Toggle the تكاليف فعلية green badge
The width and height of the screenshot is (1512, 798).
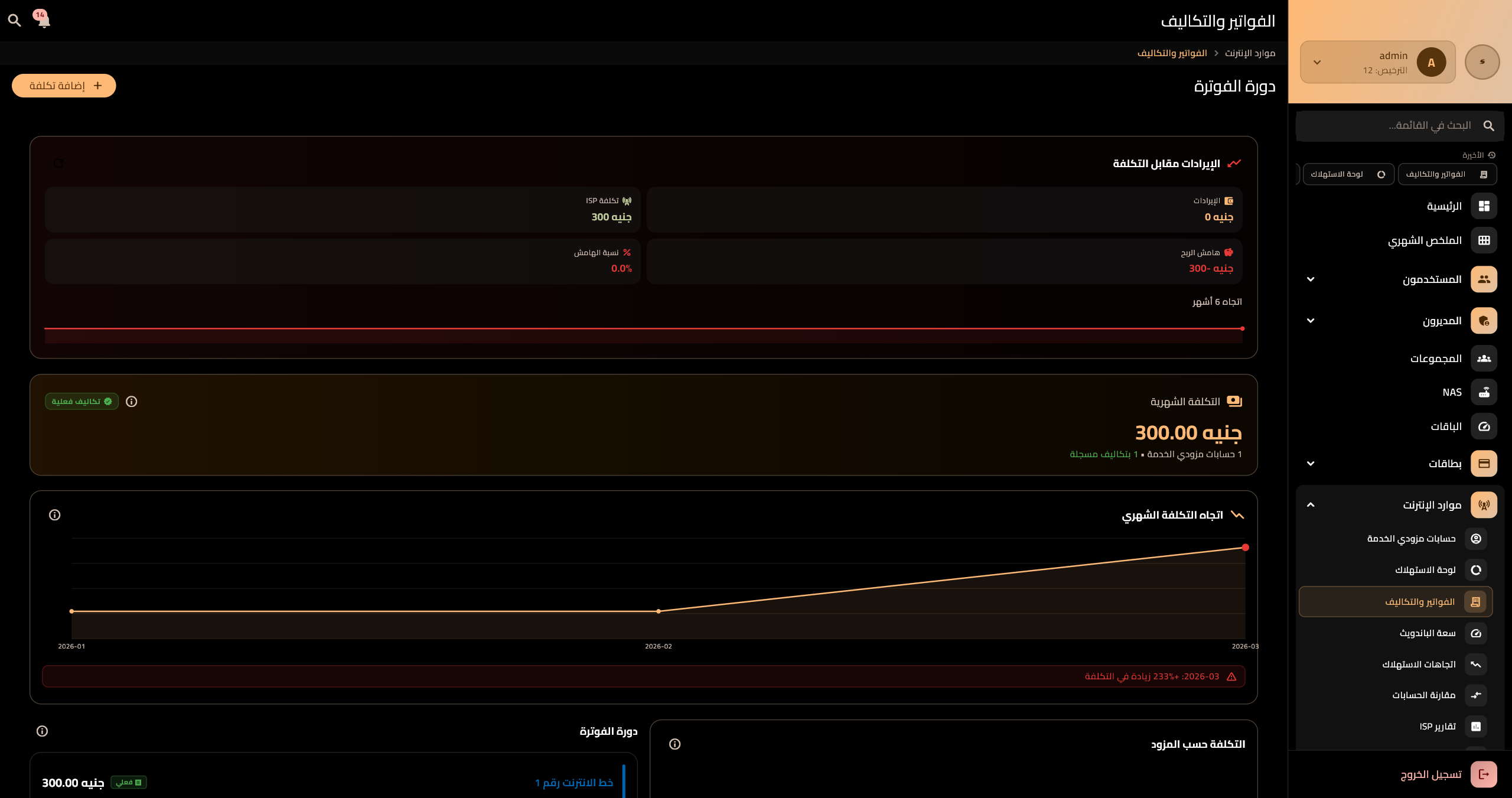tap(82, 402)
